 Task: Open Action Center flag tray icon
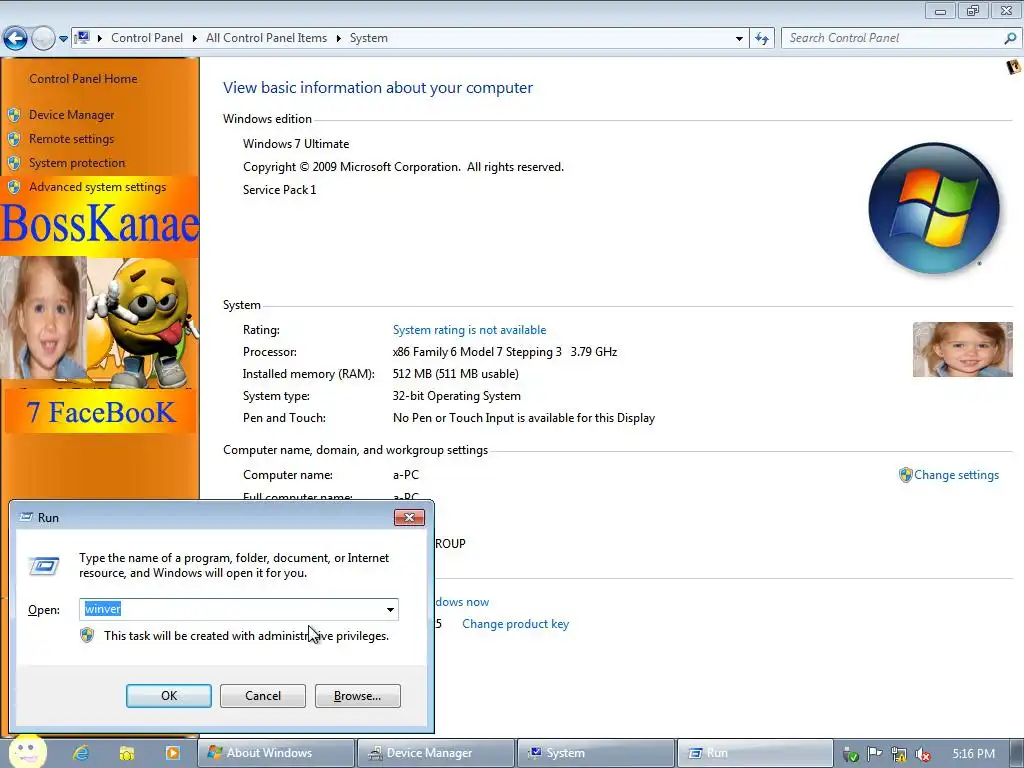874,754
